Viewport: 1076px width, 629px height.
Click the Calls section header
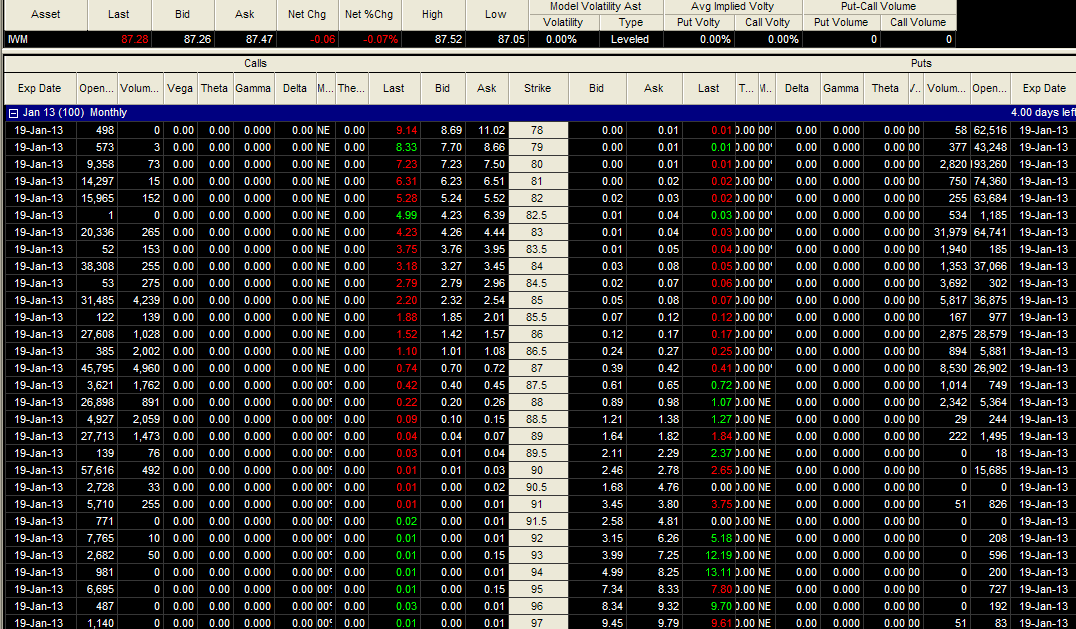(x=255, y=63)
